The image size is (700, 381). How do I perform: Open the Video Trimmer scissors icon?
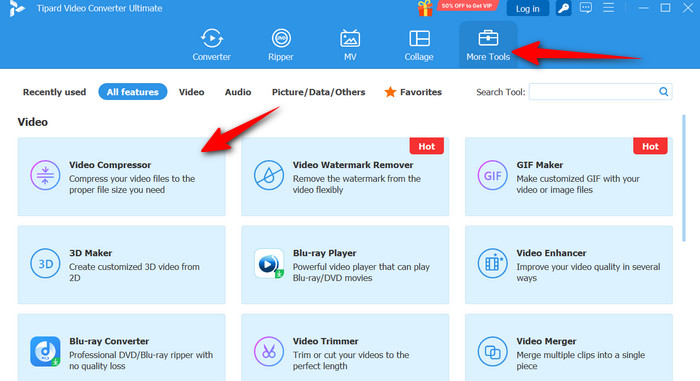[269, 352]
